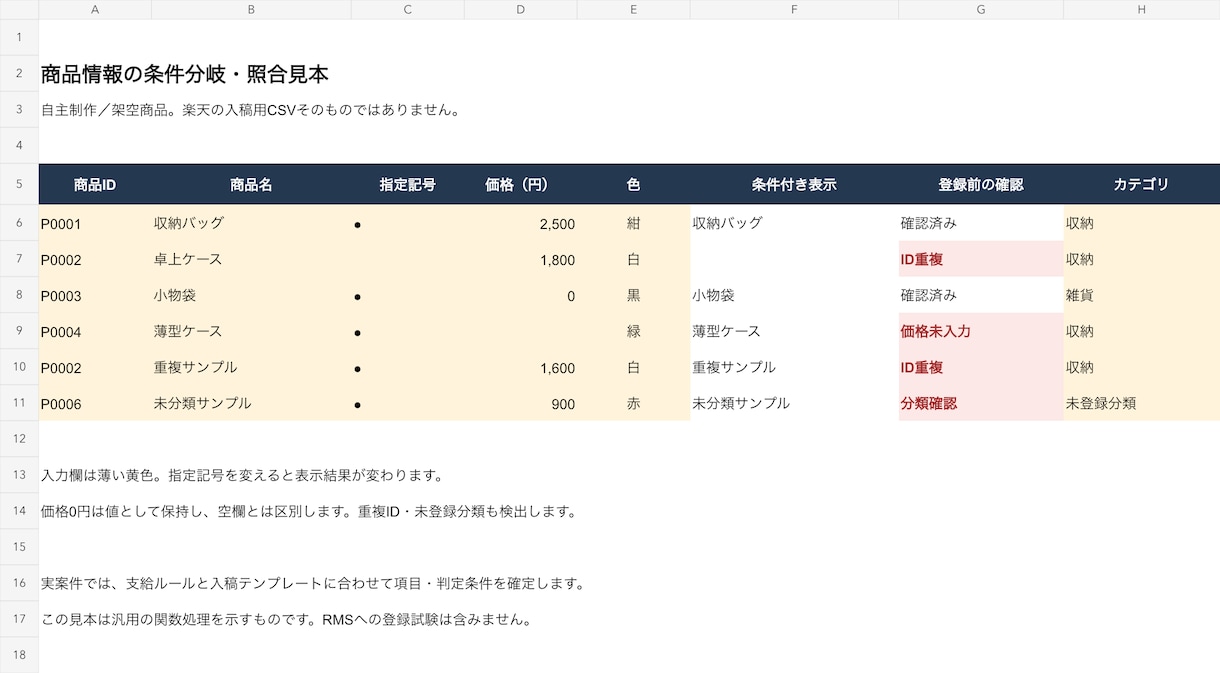Select price cell 1,600
Screen dimensions: 1220x673
coord(521,367)
